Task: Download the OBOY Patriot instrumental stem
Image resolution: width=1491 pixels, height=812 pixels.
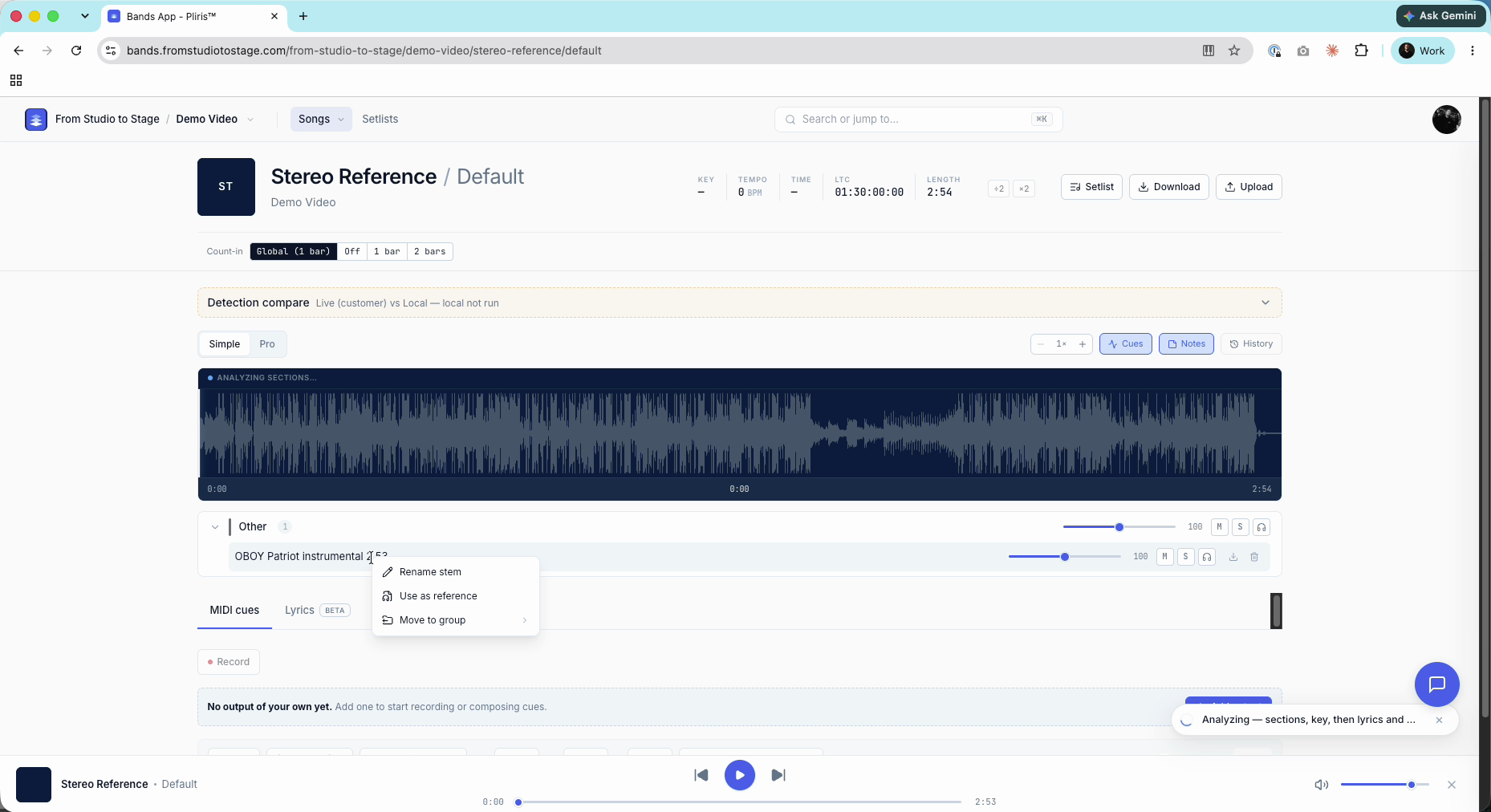Action: 1233,557
